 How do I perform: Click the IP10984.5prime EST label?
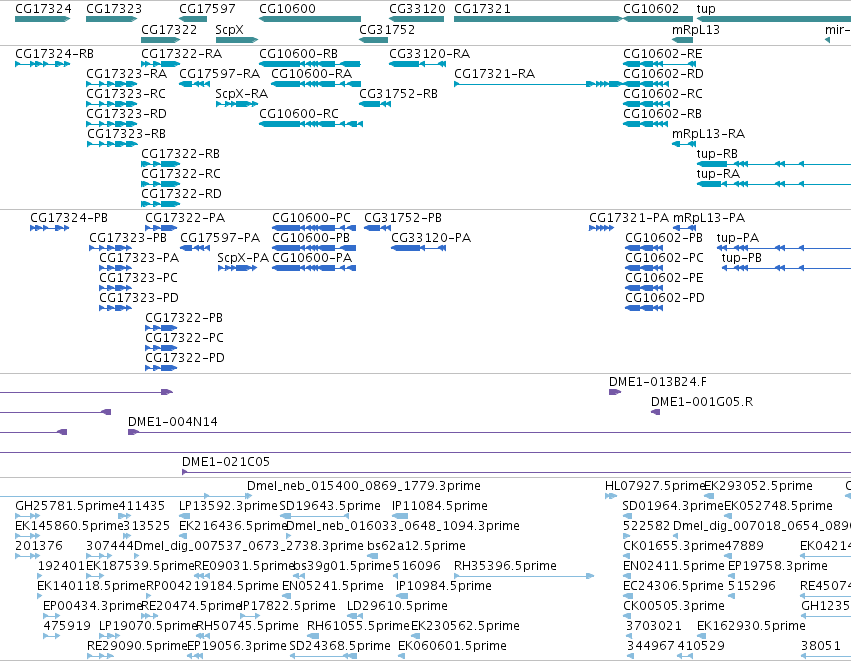click(443, 587)
